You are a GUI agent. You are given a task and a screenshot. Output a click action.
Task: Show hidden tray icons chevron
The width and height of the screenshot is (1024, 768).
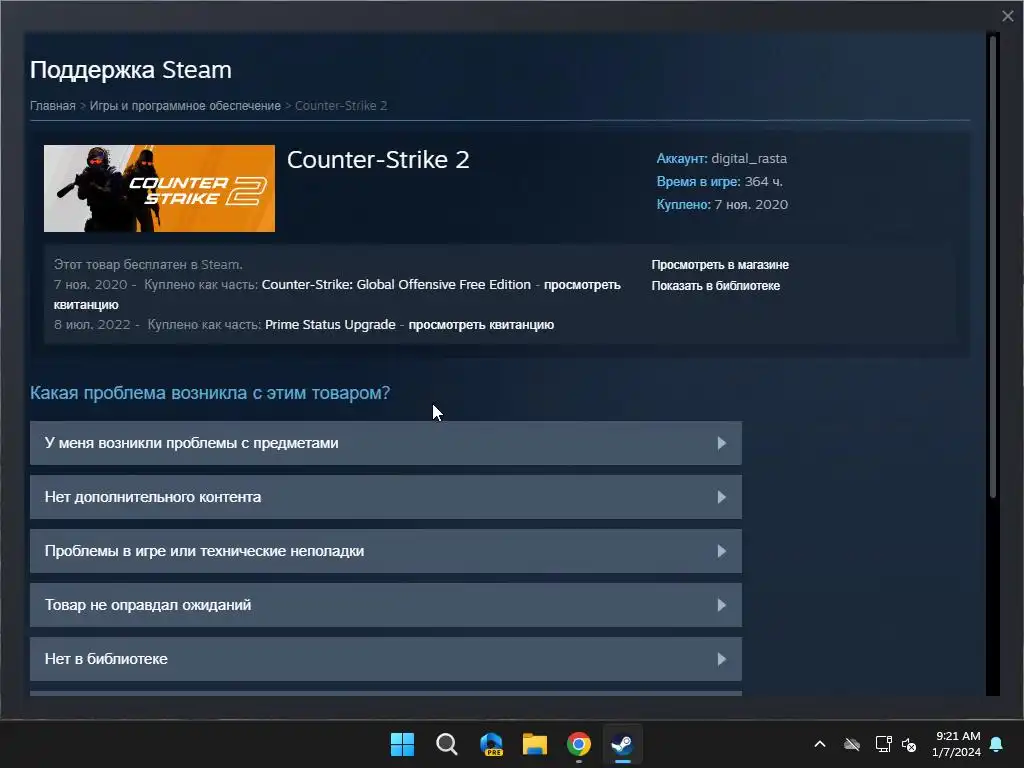pyautogui.click(x=820, y=744)
